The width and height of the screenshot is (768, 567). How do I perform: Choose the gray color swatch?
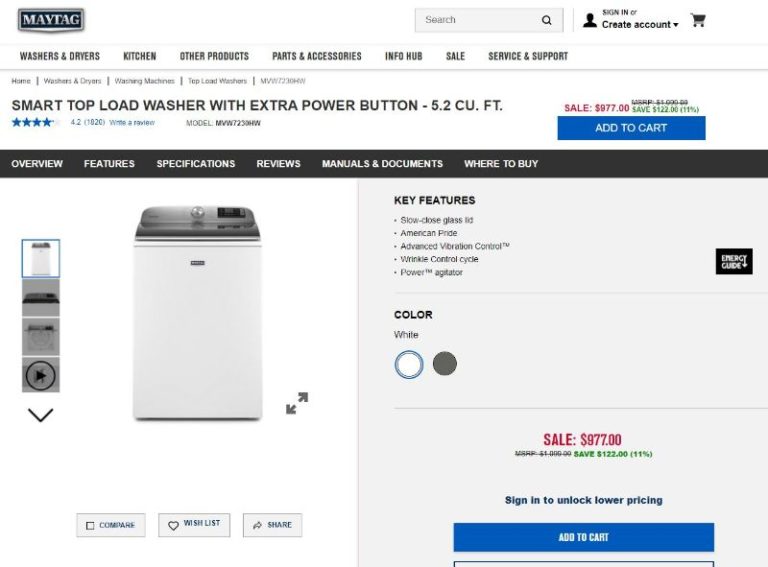[x=445, y=364]
